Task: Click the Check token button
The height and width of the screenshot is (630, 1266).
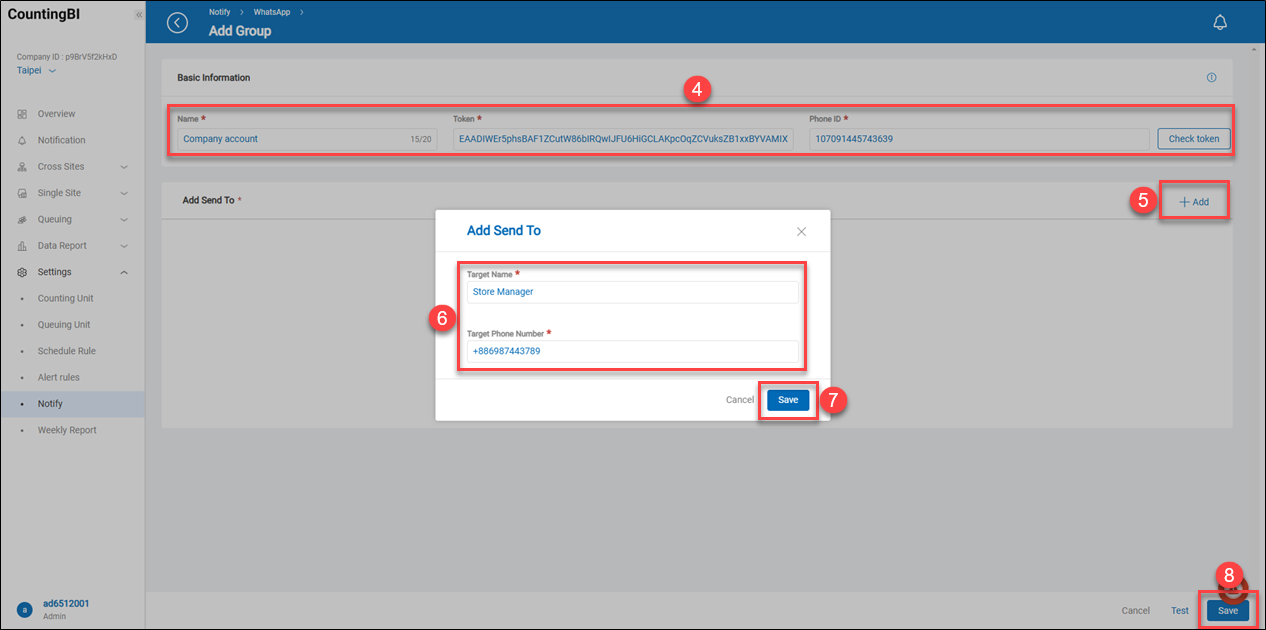Action: [1193, 139]
